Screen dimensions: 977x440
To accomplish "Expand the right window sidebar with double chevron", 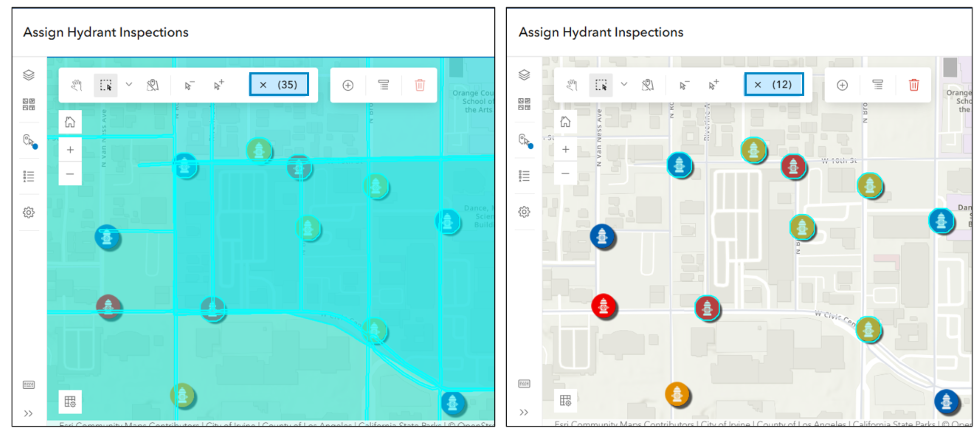I will [524, 413].
